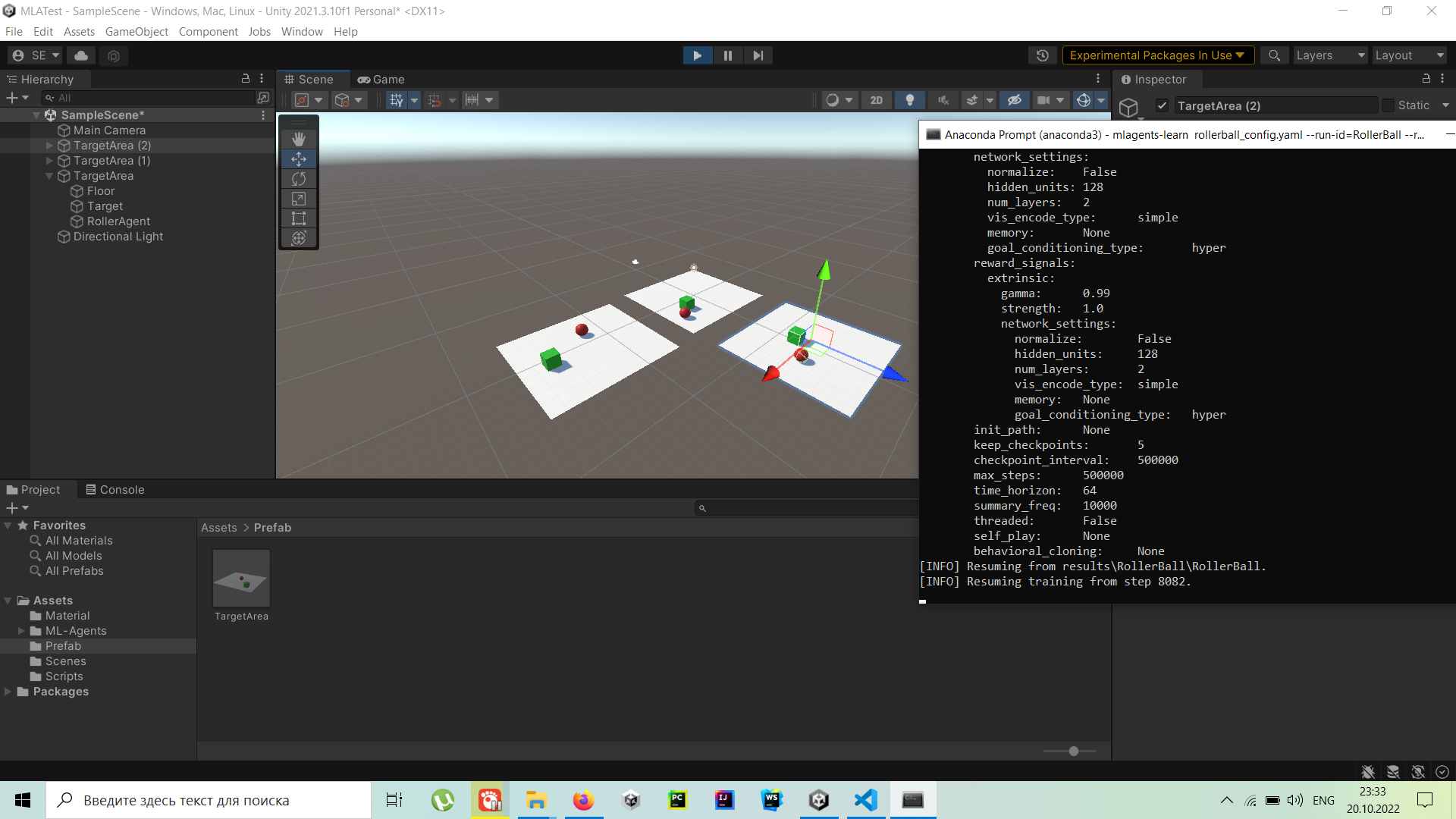Toggle scene Gizmos visibility
Image resolution: width=1456 pixels, height=819 pixels.
click(x=1084, y=100)
